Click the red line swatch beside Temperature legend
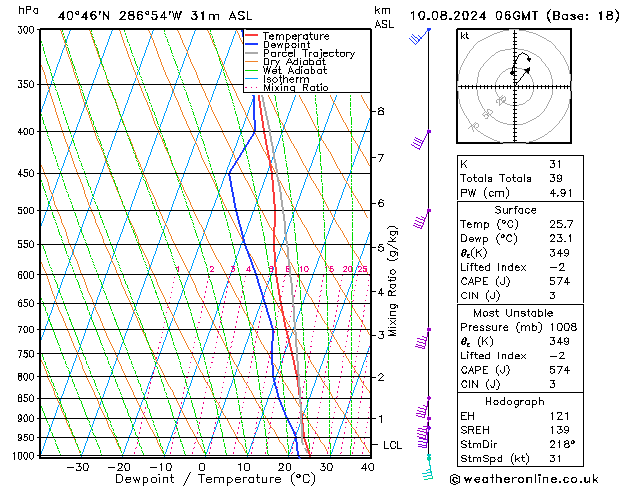 (x=251, y=36)
